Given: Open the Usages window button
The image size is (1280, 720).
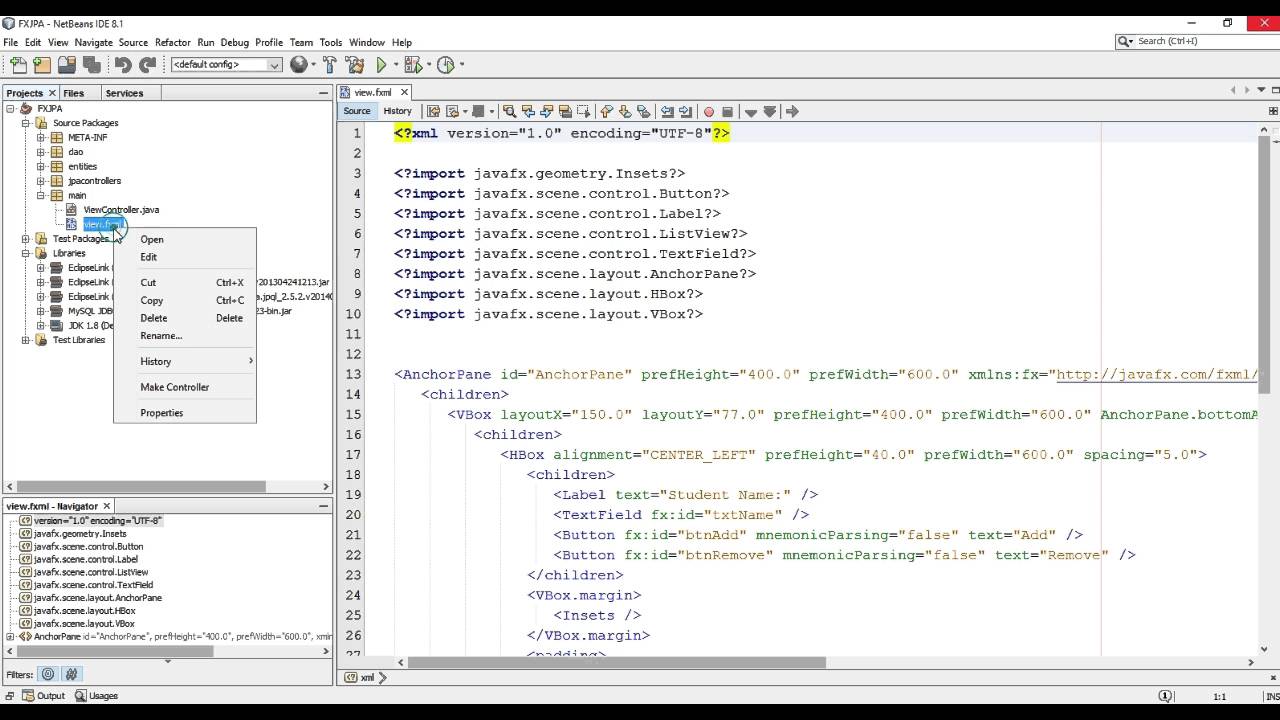Looking at the screenshot, I should [x=96, y=696].
